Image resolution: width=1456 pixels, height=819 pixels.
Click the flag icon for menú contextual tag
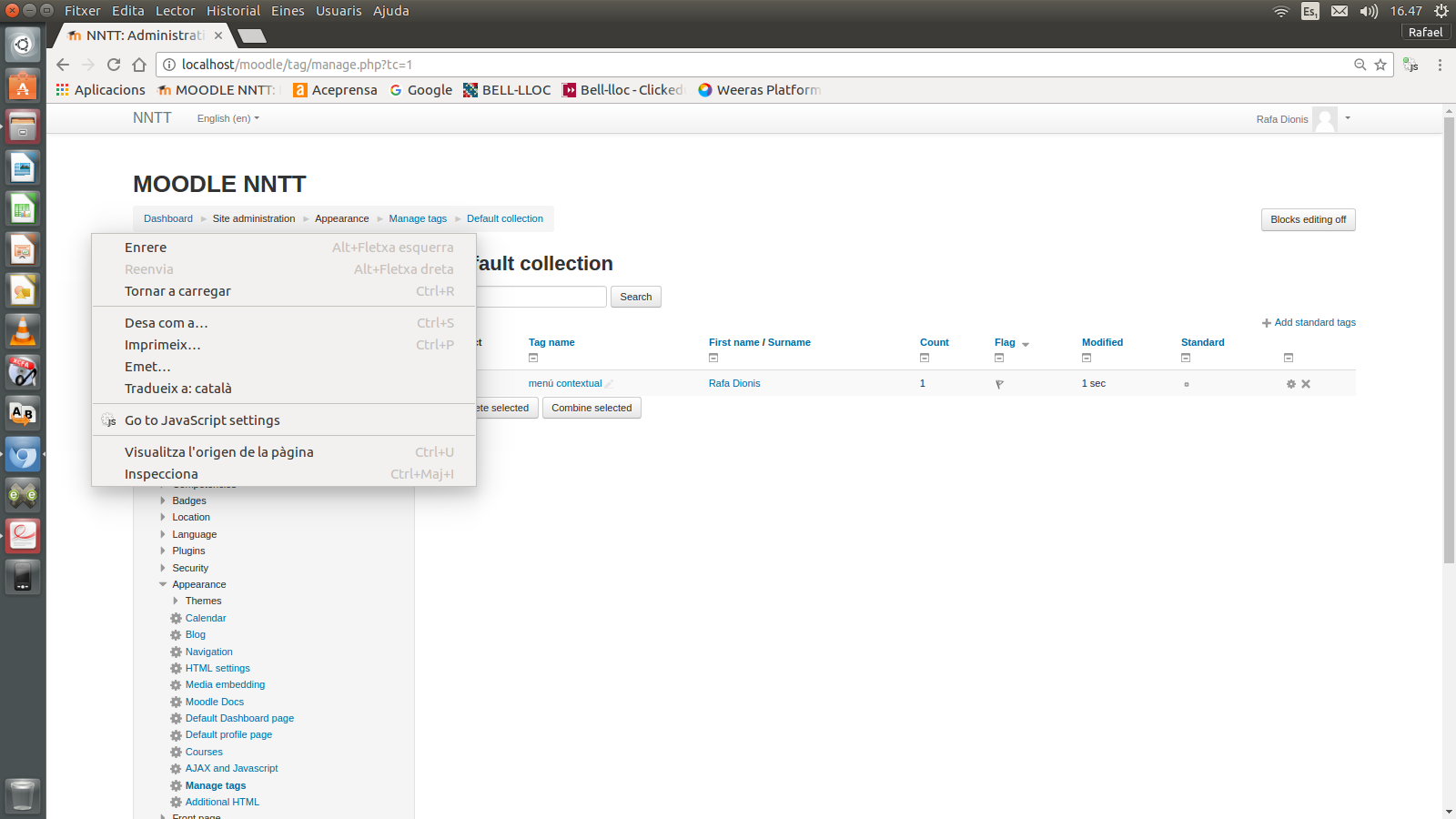pos(999,384)
